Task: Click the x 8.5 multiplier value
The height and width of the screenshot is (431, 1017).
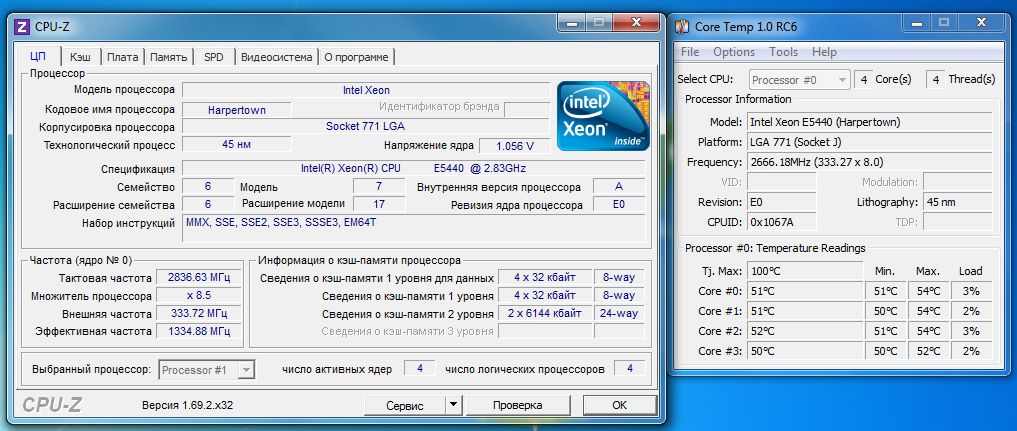Action: click(x=198, y=296)
